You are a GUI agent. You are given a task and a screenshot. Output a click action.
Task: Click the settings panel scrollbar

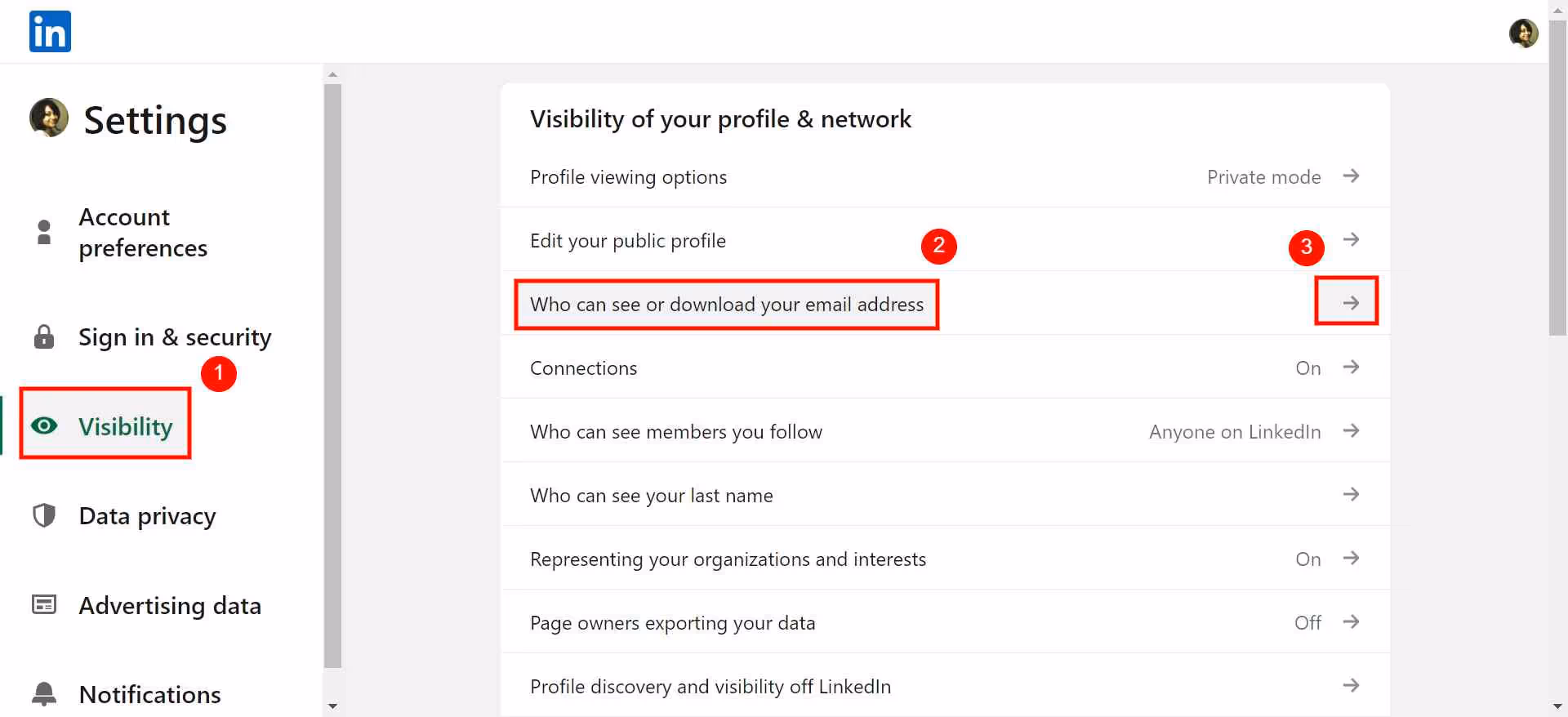(x=332, y=367)
